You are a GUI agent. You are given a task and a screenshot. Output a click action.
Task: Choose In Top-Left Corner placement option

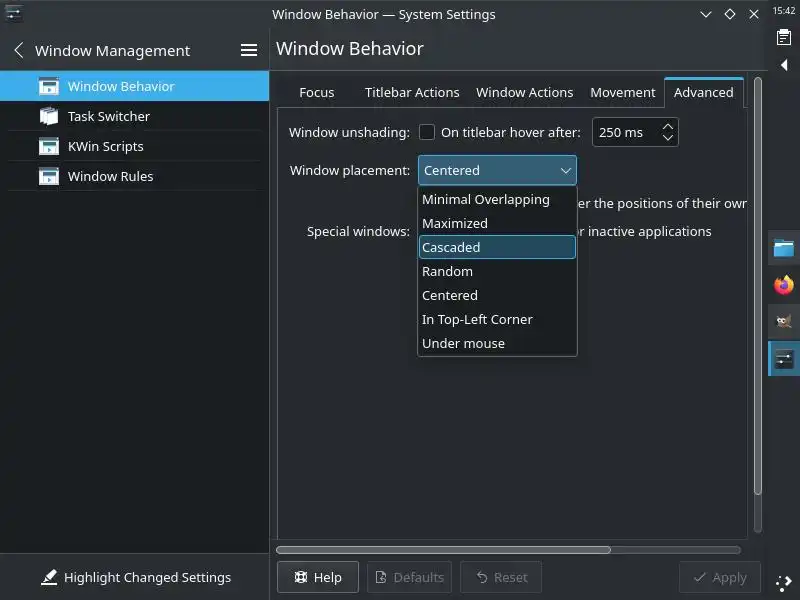(497, 319)
